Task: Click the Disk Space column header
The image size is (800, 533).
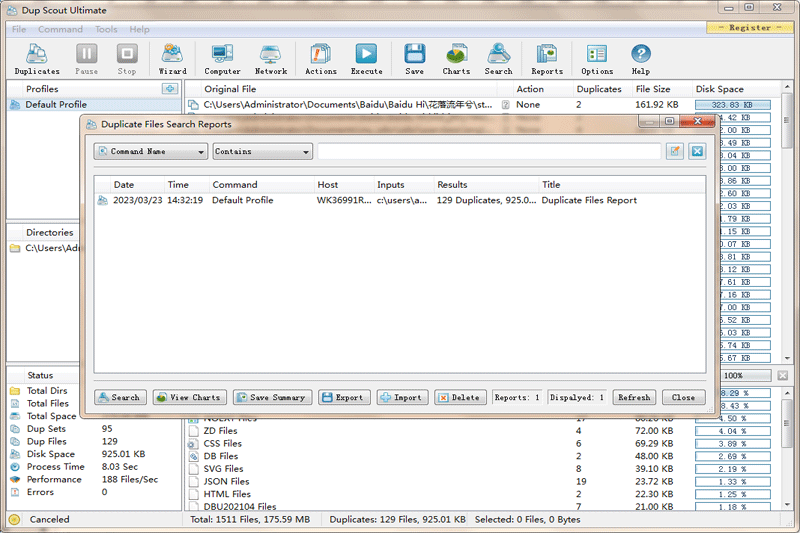Action: [719, 89]
